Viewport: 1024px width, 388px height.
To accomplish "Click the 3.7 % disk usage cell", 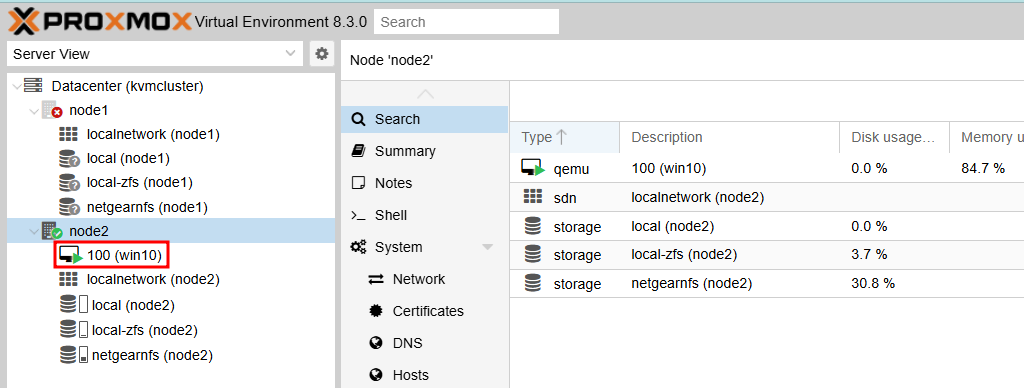I will (869, 254).
